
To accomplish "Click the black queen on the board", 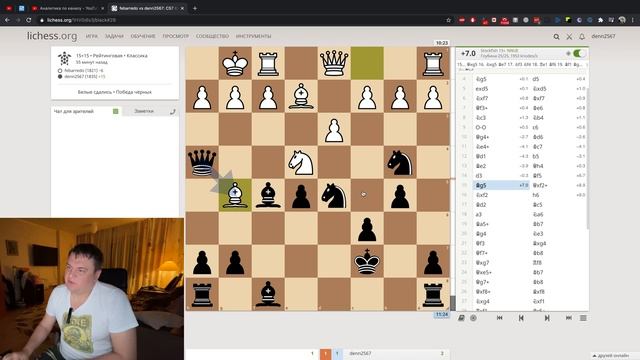I will pos(202,162).
